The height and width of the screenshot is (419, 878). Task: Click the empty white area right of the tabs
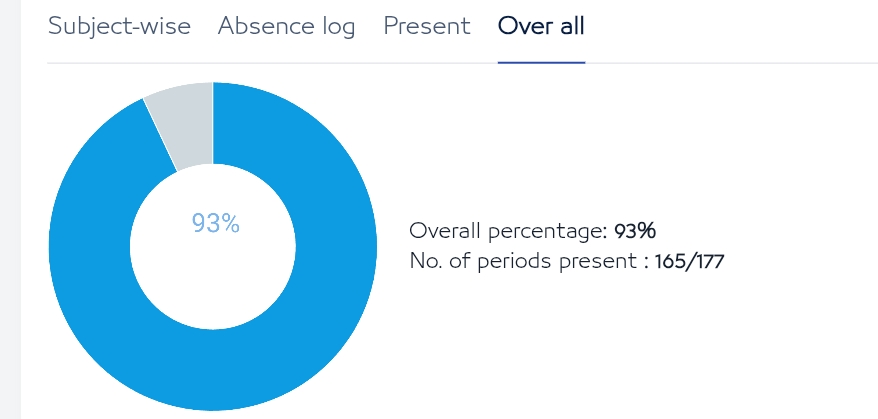click(x=730, y=28)
